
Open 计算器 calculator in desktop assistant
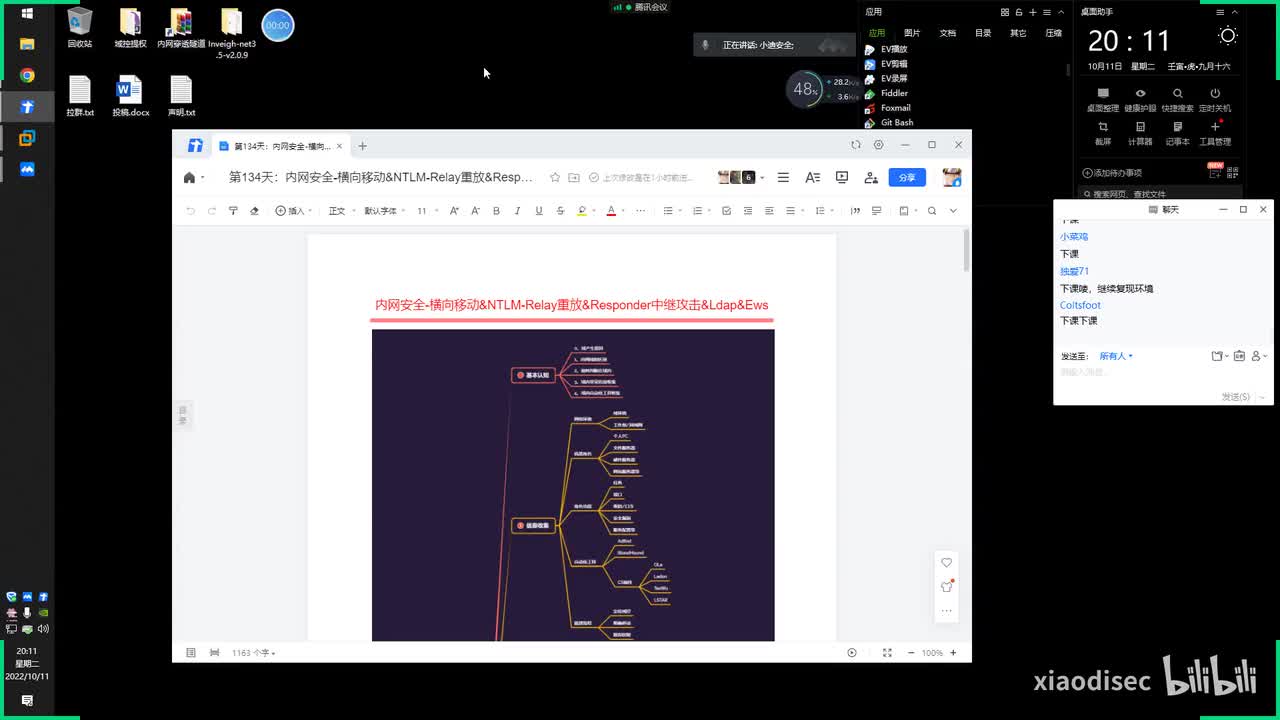1140,133
